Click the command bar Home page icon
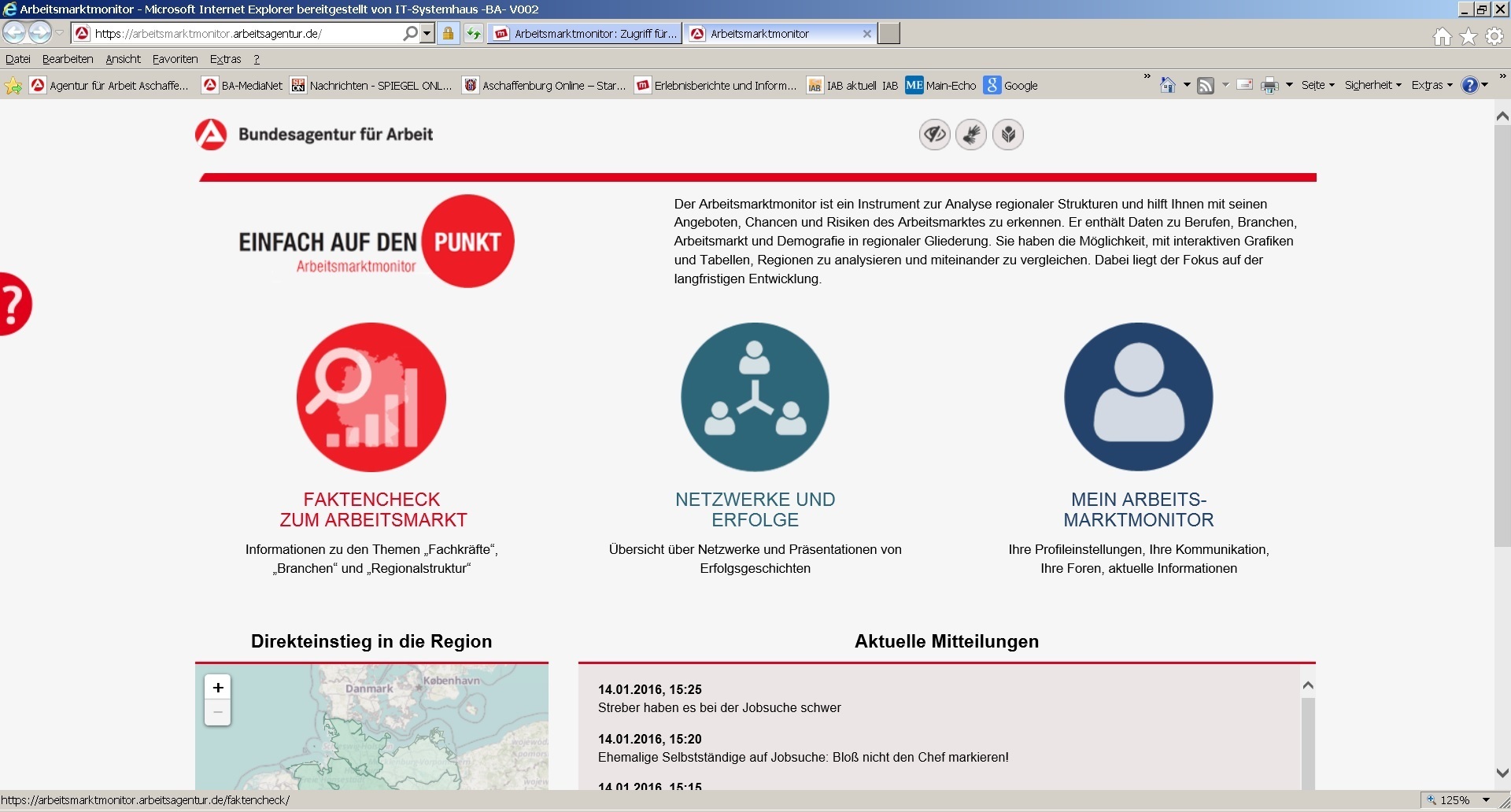 click(x=1168, y=85)
